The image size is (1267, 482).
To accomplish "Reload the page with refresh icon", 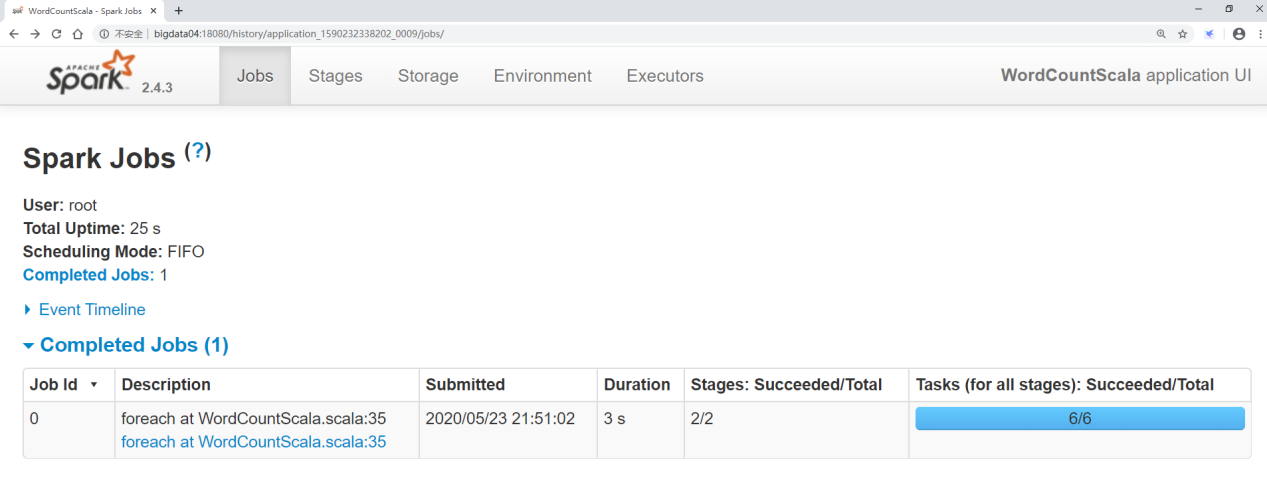I will 56,34.
